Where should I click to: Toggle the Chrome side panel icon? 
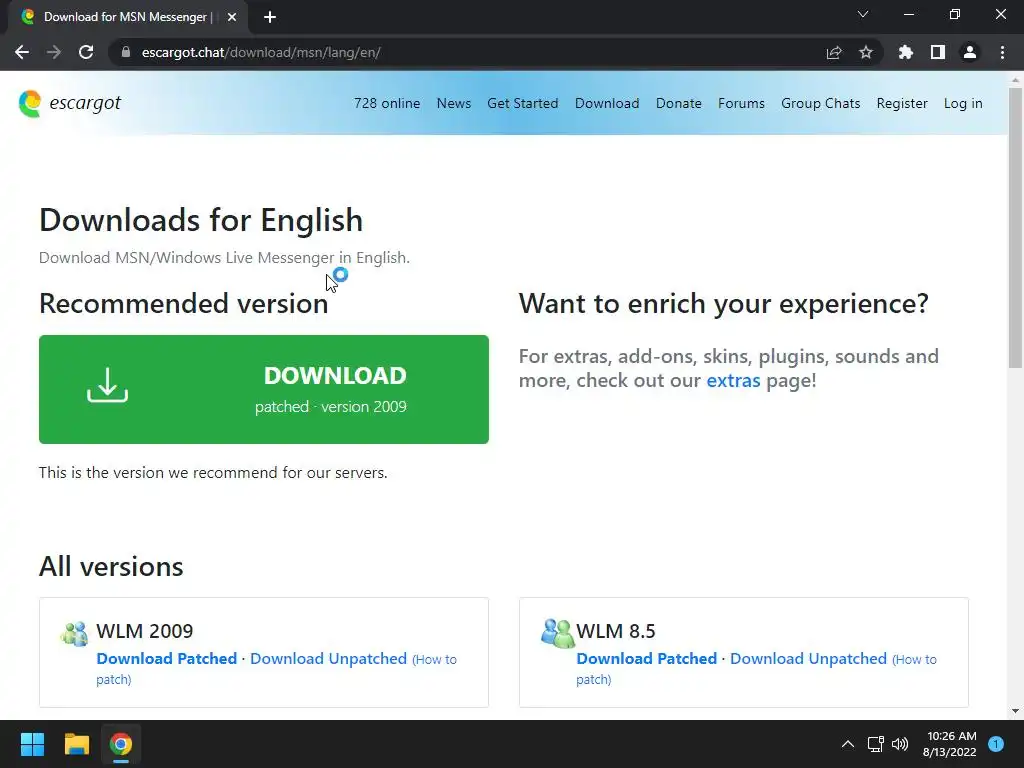tap(938, 52)
